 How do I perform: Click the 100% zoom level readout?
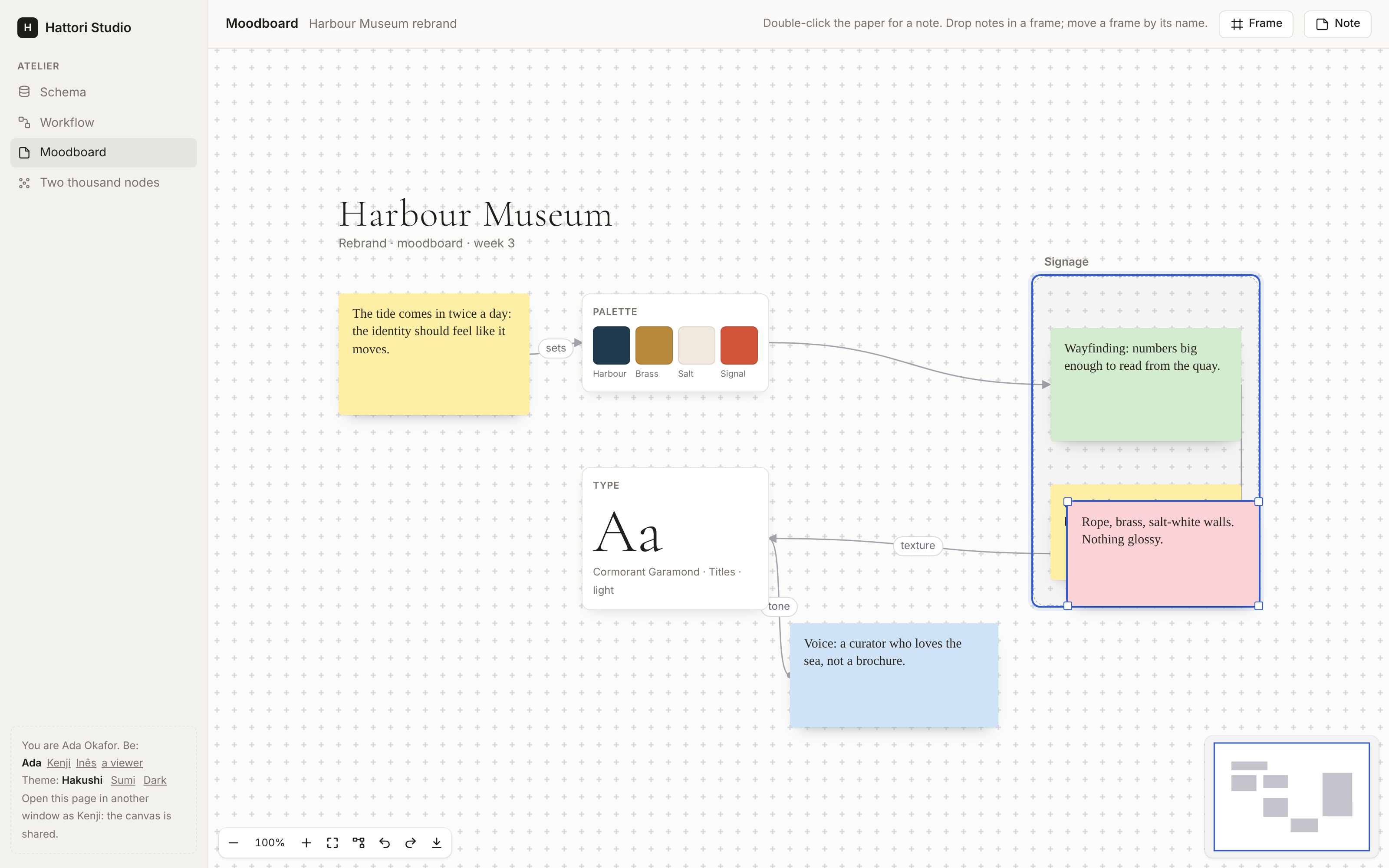click(x=269, y=843)
